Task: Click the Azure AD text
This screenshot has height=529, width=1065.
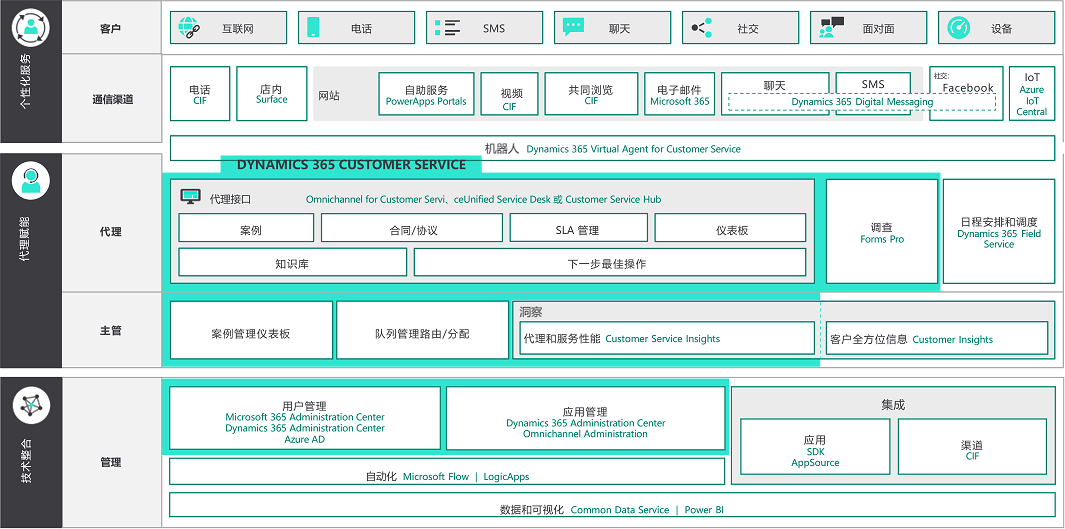Action: click(x=305, y=439)
